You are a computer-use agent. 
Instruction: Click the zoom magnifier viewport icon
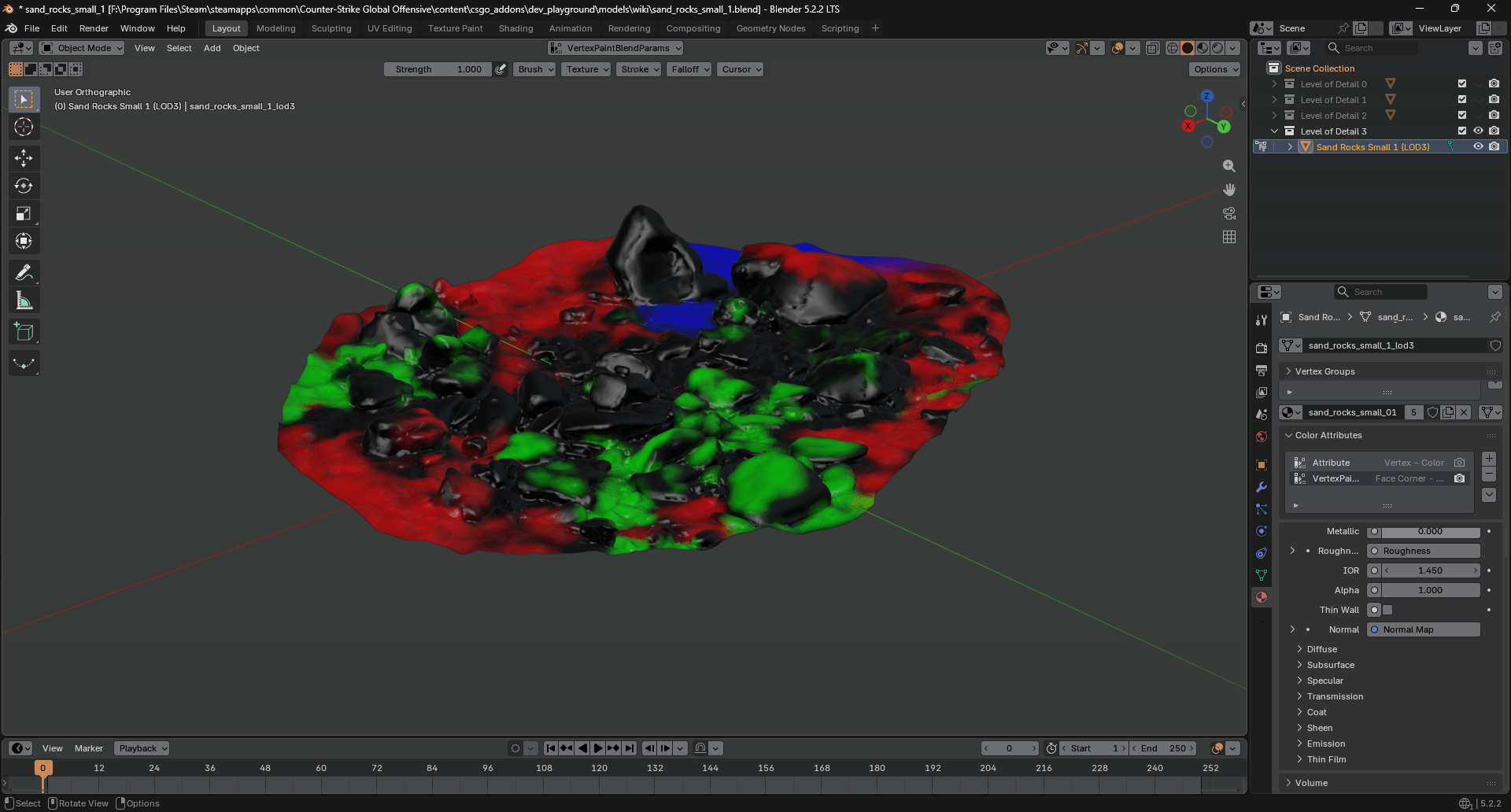[x=1229, y=166]
